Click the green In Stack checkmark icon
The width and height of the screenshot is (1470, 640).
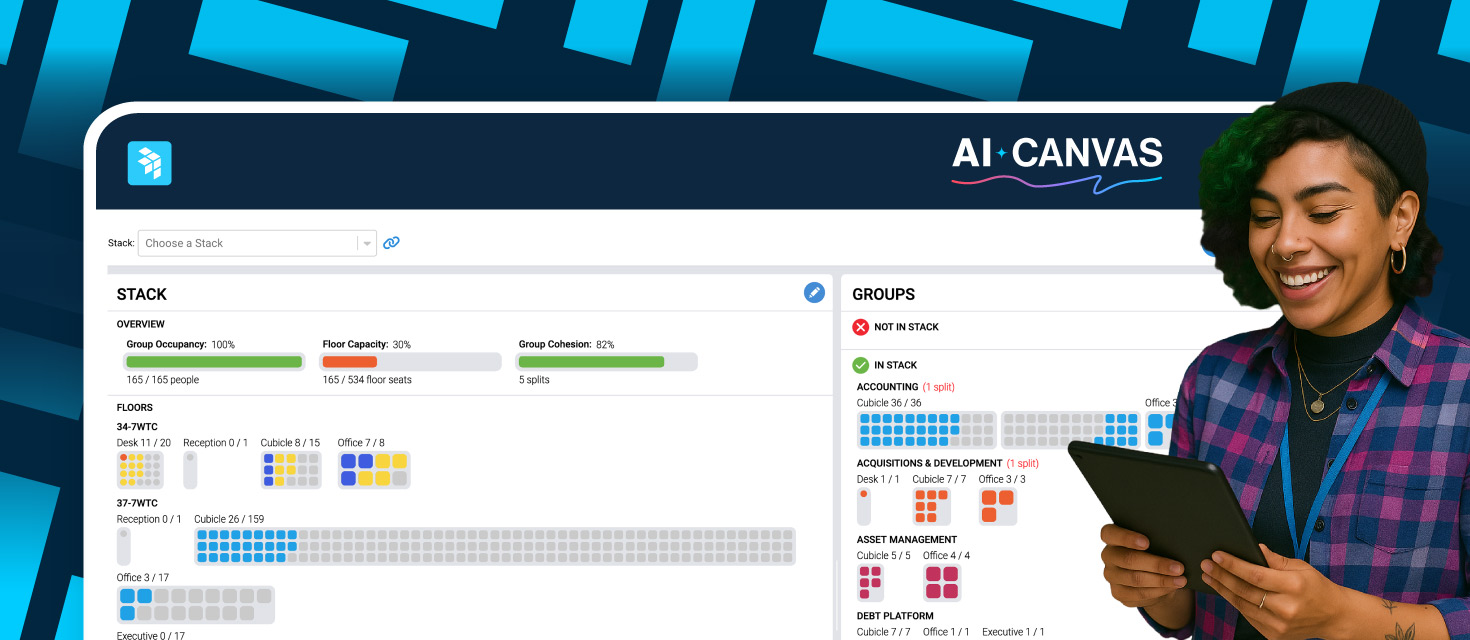pos(860,365)
